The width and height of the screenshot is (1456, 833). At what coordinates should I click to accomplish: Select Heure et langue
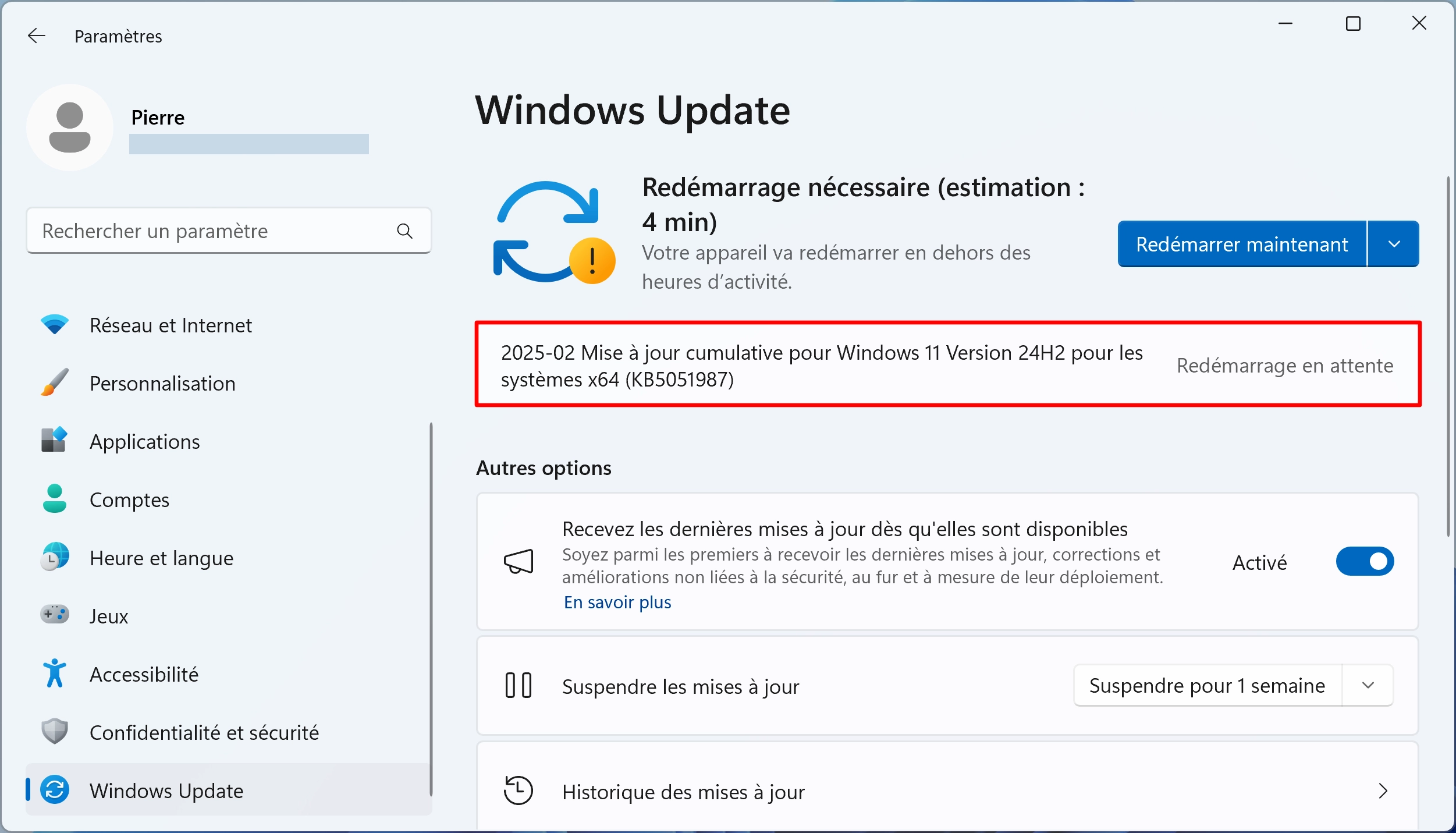pos(228,558)
